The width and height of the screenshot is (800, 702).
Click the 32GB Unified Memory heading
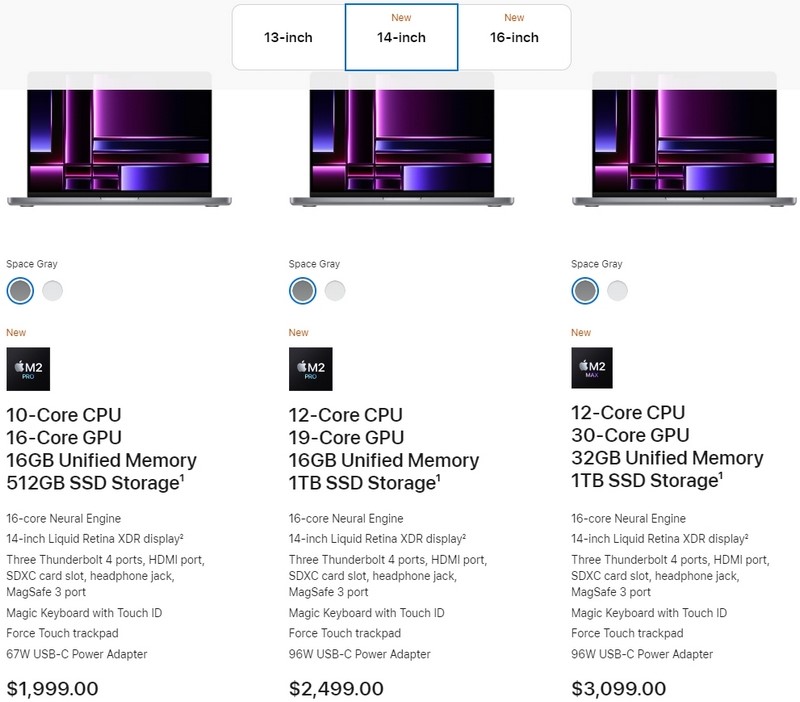pyautogui.click(x=667, y=459)
